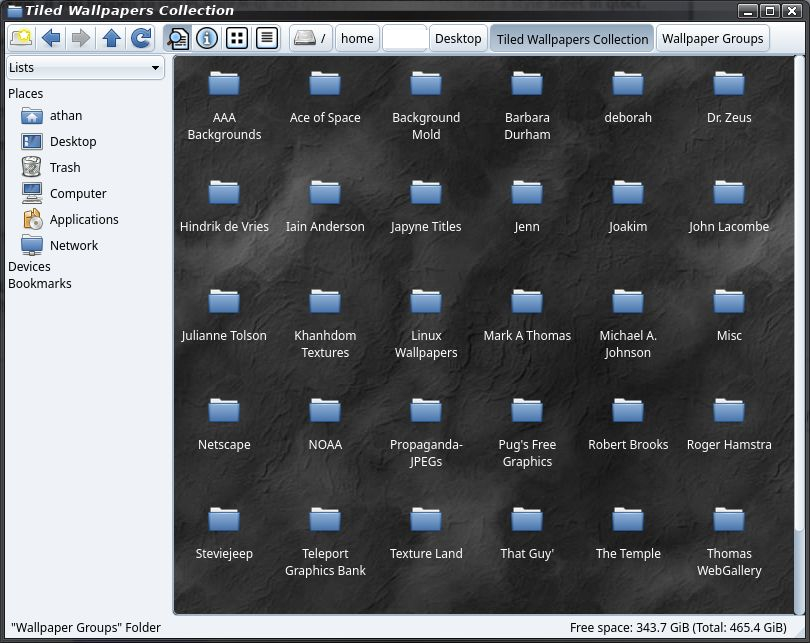The height and width of the screenshot is (643, 810).
Task: Select the That Guy' folder
Action: point(527,532)
